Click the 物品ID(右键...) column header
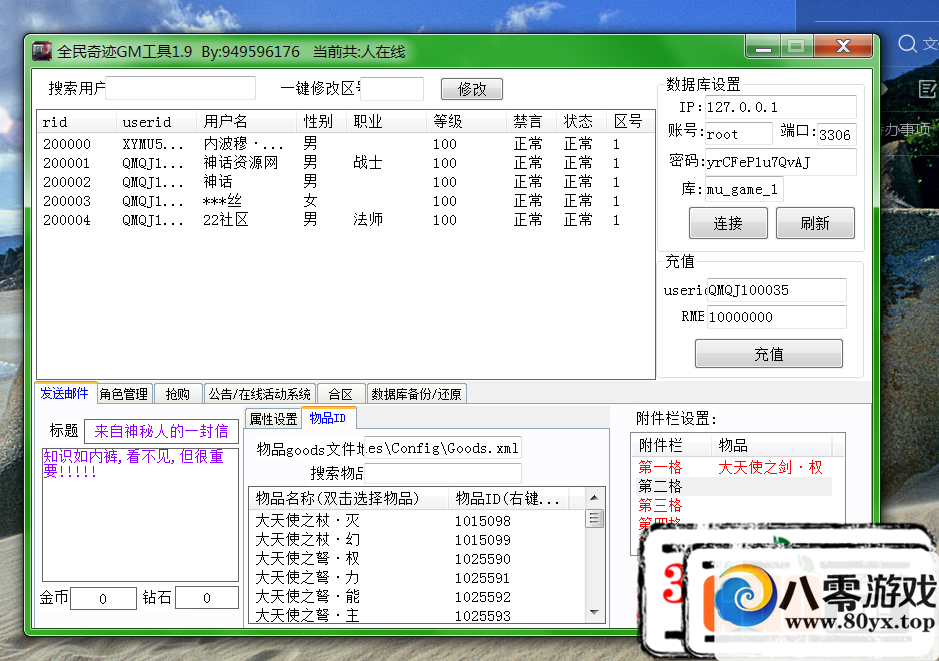The image size is (939, 661). coord(508,498)
